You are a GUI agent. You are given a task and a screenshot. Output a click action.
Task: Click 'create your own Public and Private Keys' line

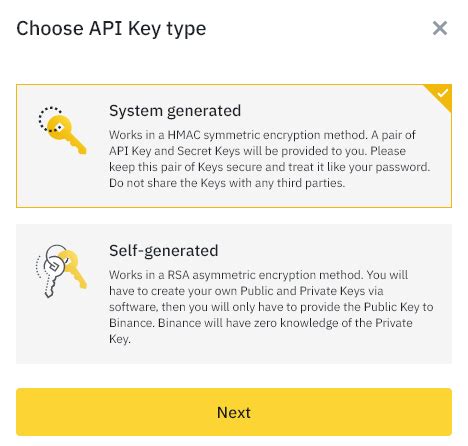coord(246,291)
